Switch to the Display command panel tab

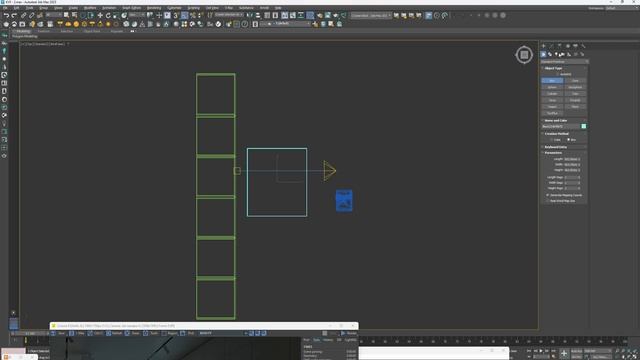[576, 46]
